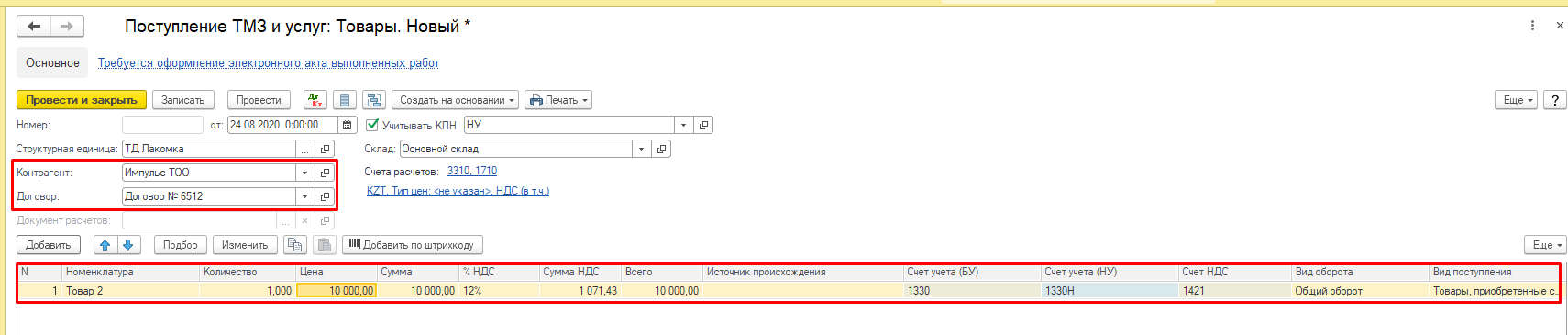
Task: Click the document structure icon next to Создать на основании
Action: (374, 100)
